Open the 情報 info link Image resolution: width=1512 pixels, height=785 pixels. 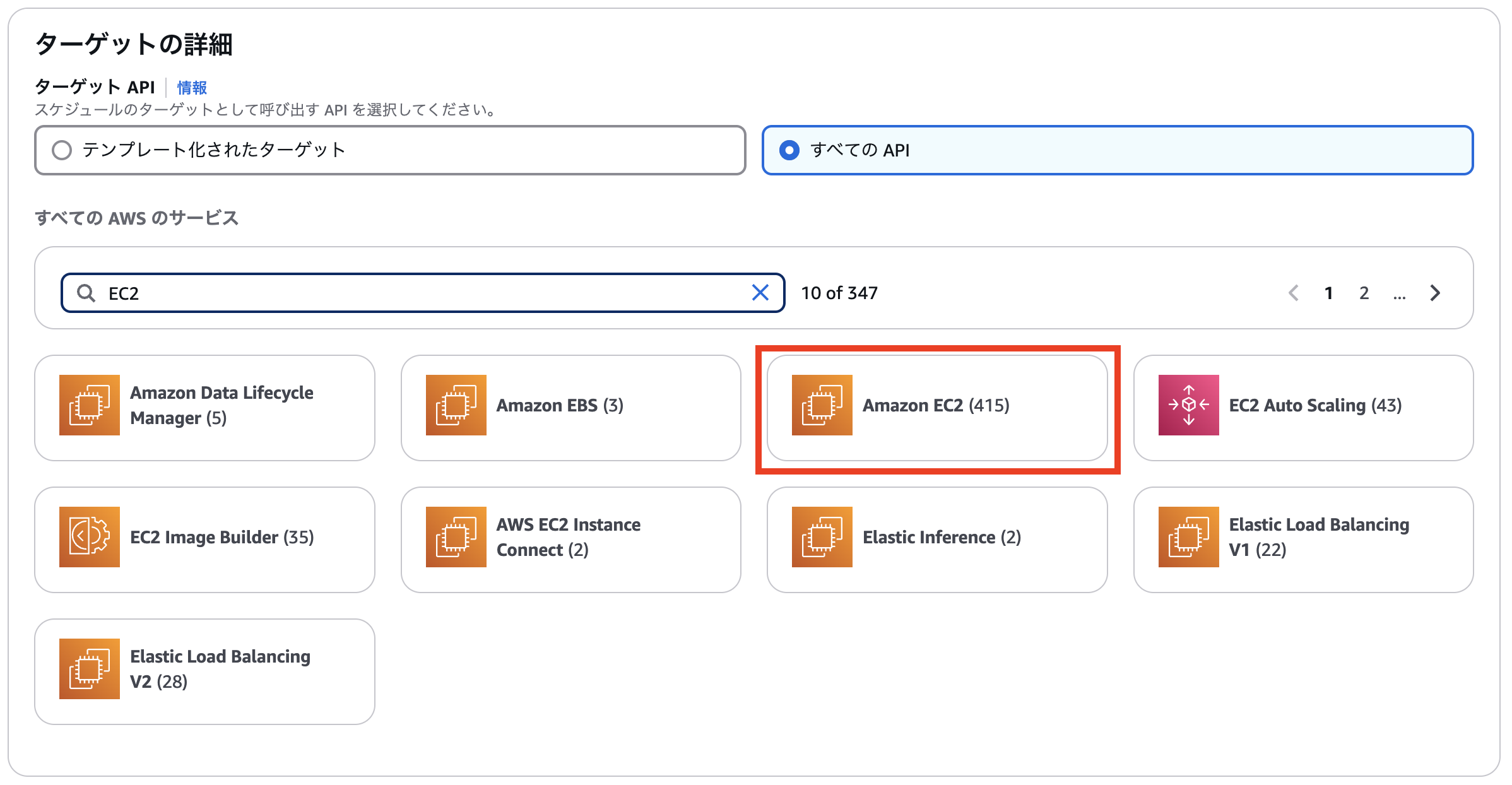tap(192, 88)
